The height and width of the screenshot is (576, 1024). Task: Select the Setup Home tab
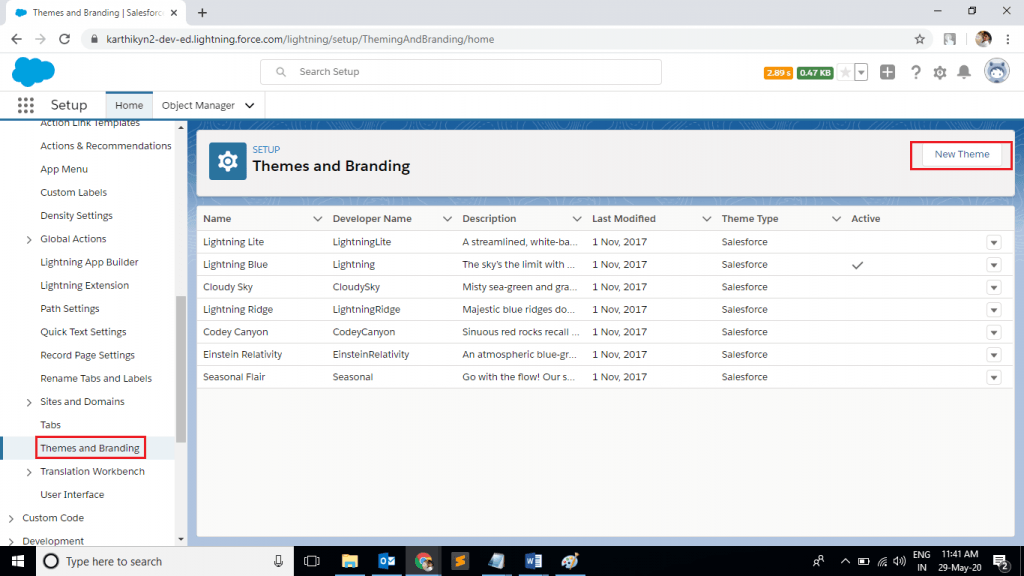128,104
